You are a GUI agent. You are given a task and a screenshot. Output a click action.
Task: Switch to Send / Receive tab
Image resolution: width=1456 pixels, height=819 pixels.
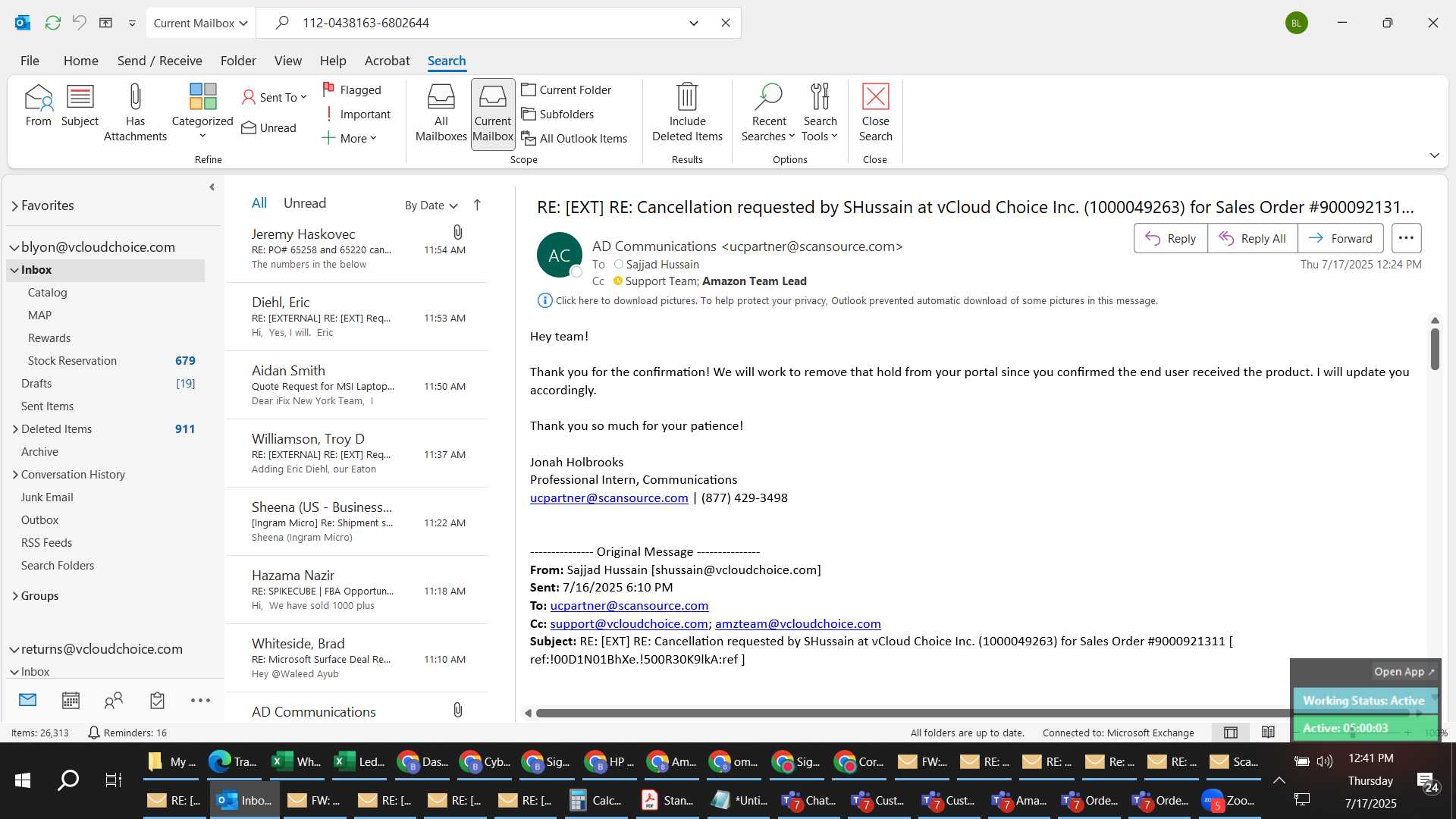pos(159,61)
